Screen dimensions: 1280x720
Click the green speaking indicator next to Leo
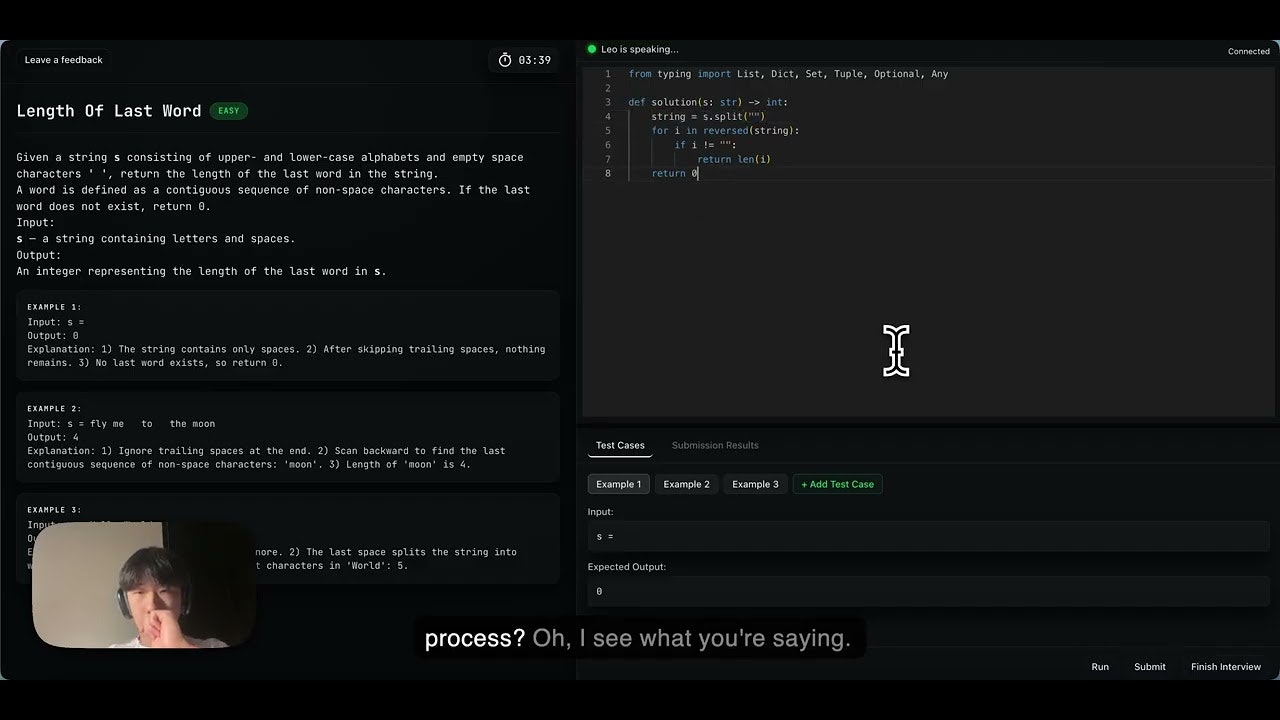(x=592, y=49)
